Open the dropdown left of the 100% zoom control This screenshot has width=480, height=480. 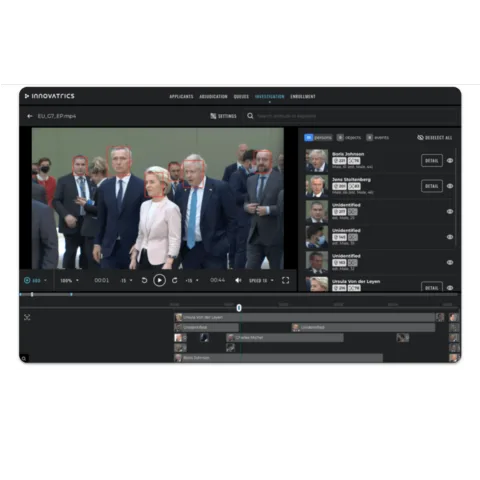(35, 280)
